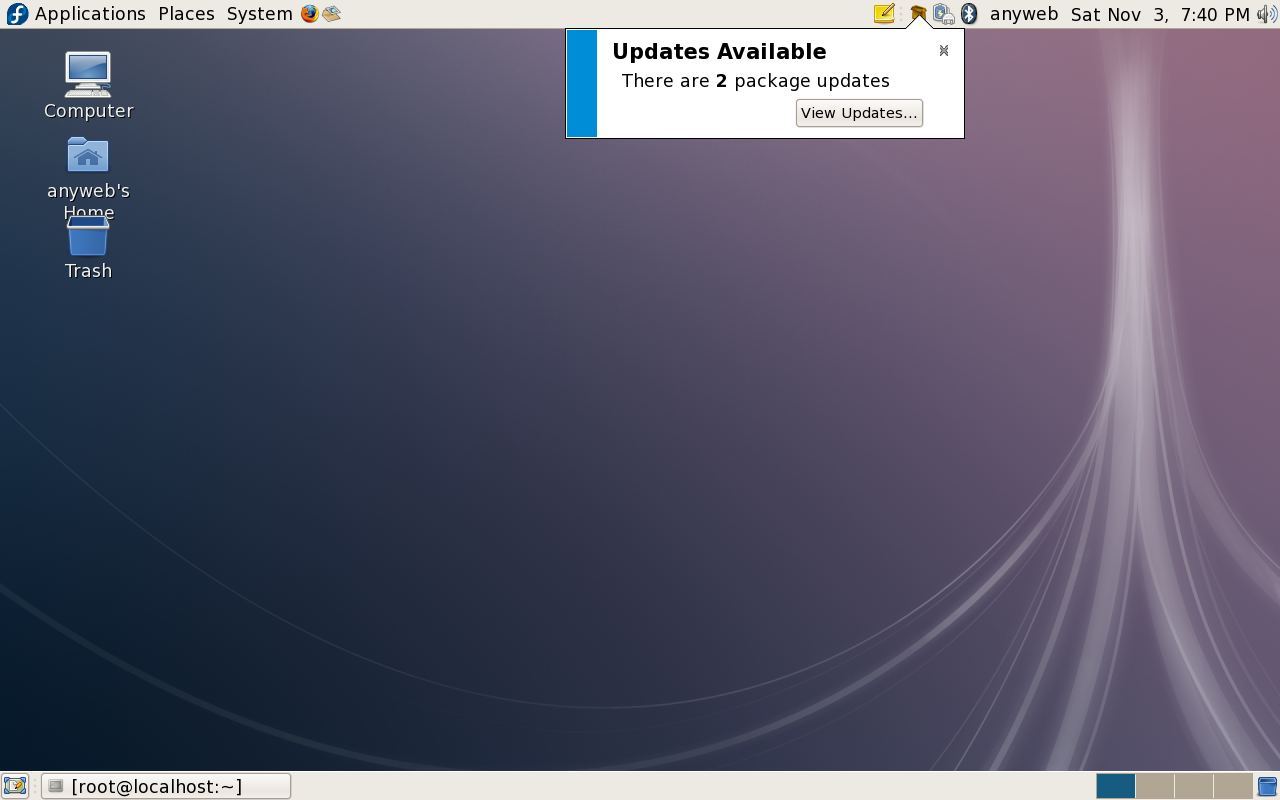The width and height of the screenshot is (1280, 800).
Task: Open the Tomboy notes icon
Action: pos(884,14)
